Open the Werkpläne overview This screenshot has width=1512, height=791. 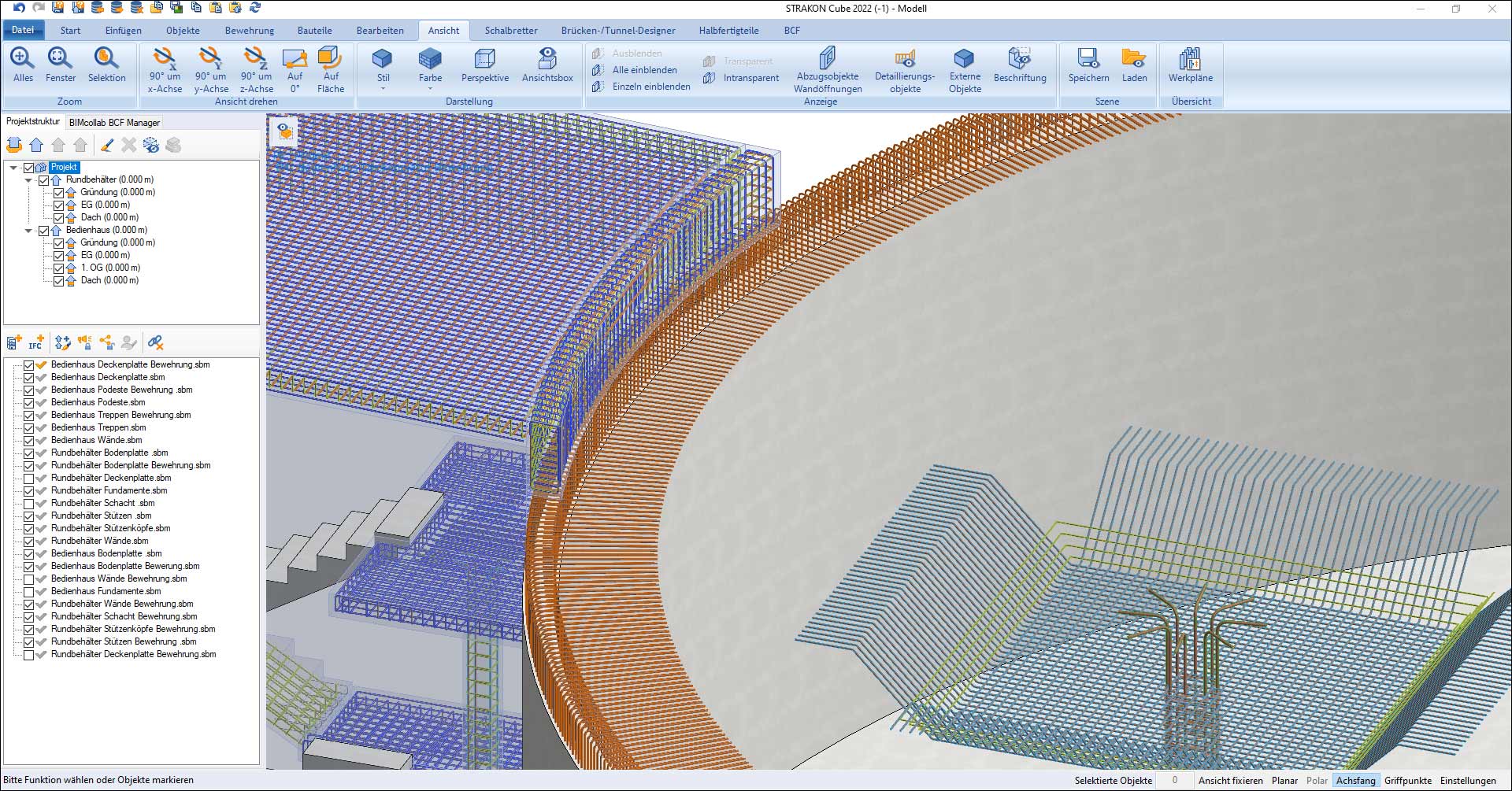click(1190, 60)
